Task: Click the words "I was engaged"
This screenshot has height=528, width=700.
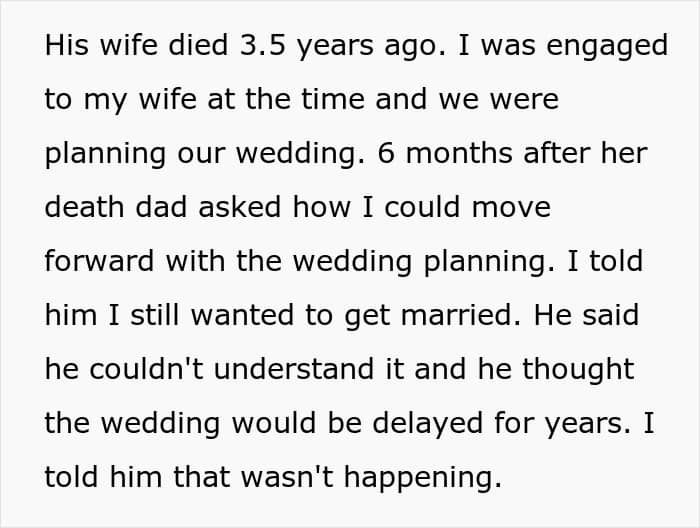Action: click(563, 46)
